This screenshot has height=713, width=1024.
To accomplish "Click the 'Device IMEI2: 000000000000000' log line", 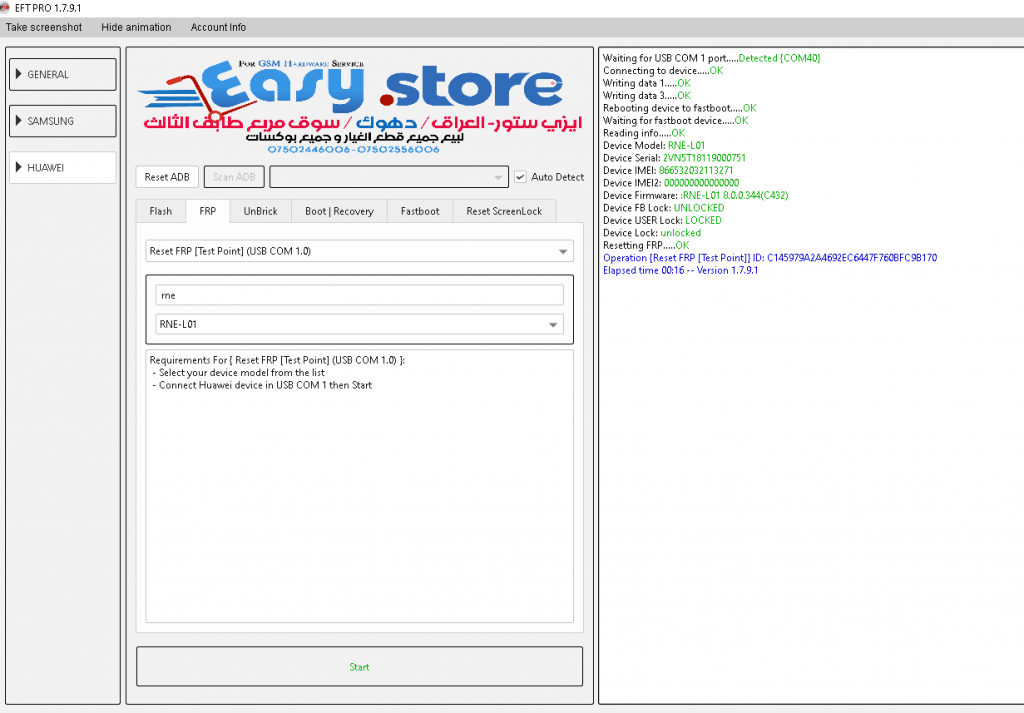I will [x=671, y=183].
